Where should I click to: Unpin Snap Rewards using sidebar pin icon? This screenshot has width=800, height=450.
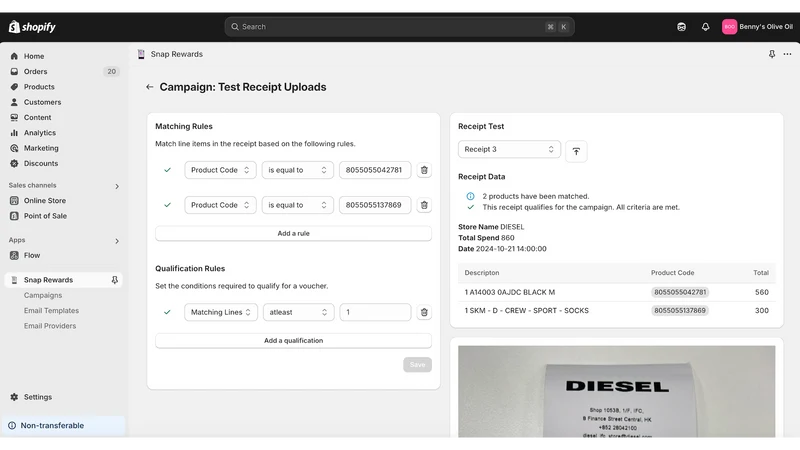[x=114, y=280]
